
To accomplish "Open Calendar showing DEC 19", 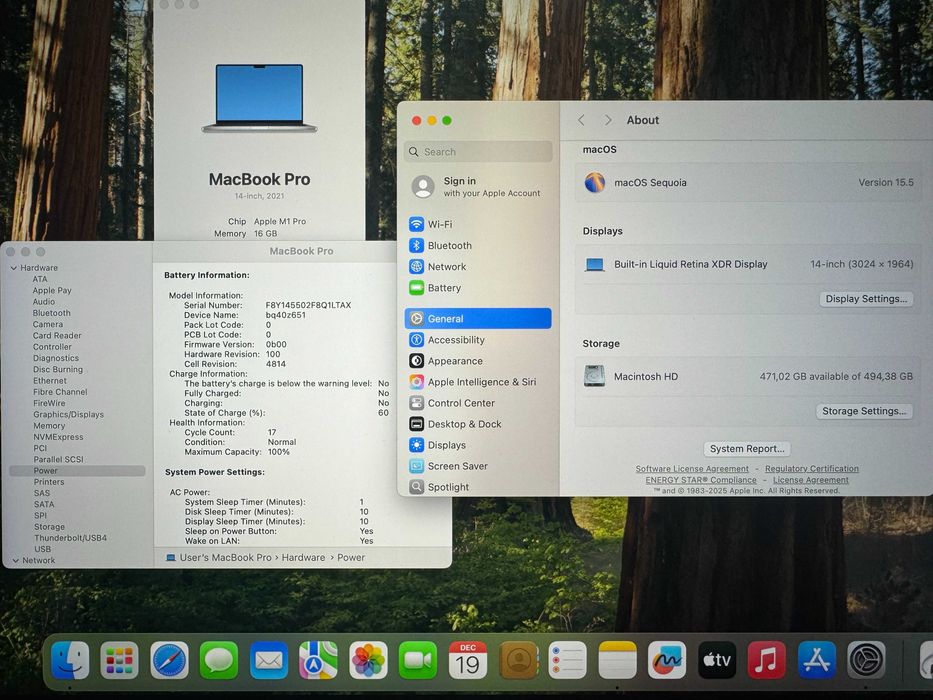I will (468, 660).
